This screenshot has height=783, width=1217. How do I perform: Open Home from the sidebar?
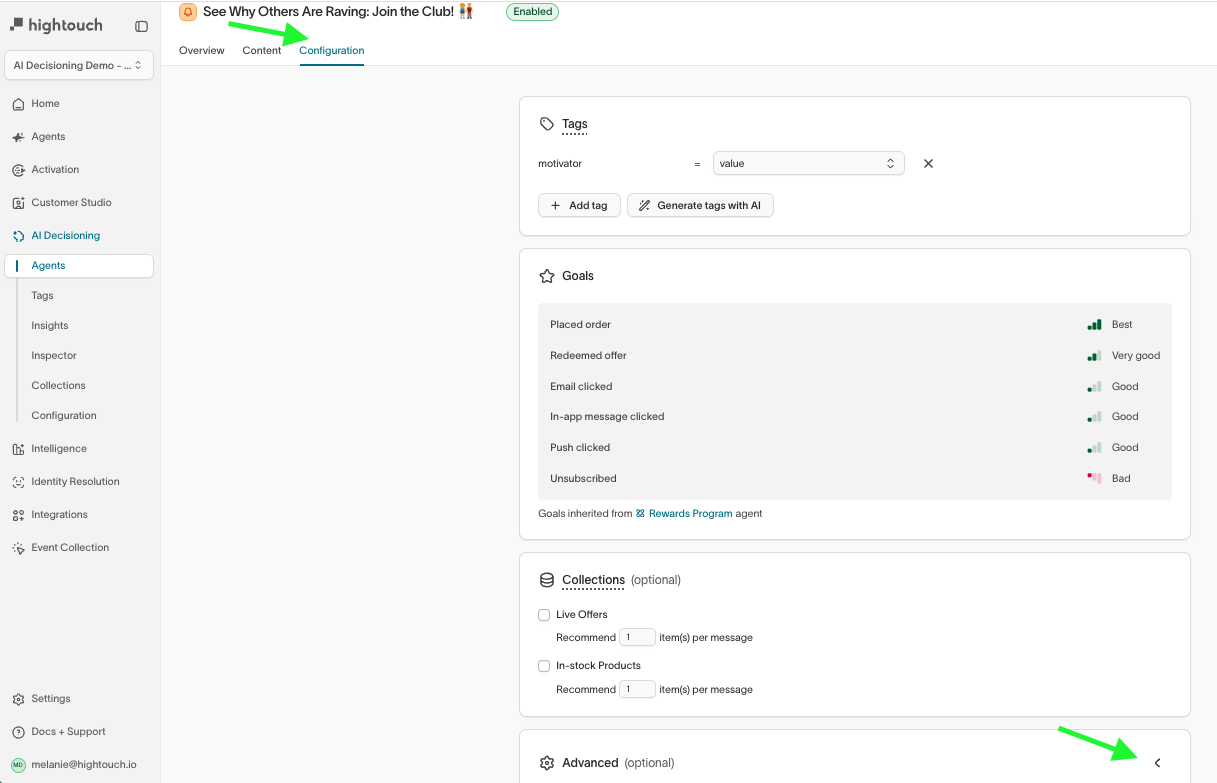pos(43,103)
